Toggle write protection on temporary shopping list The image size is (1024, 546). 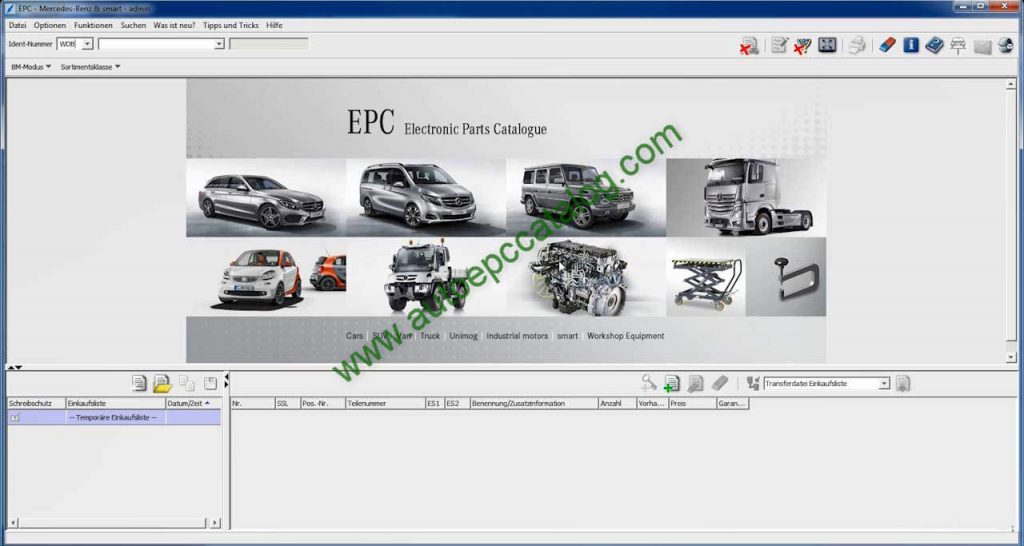point(15,417)
